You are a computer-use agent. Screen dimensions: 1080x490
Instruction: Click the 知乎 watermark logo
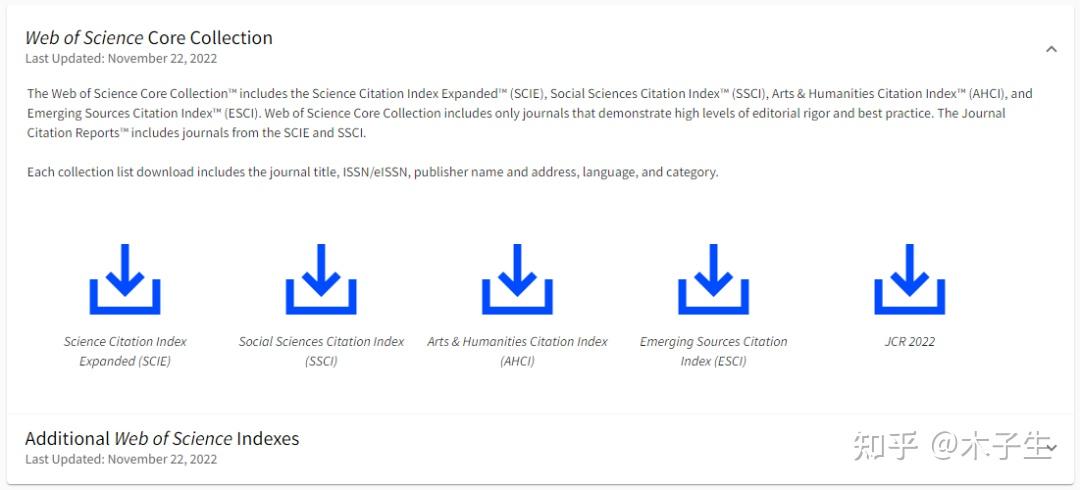[x=885, y=446]
